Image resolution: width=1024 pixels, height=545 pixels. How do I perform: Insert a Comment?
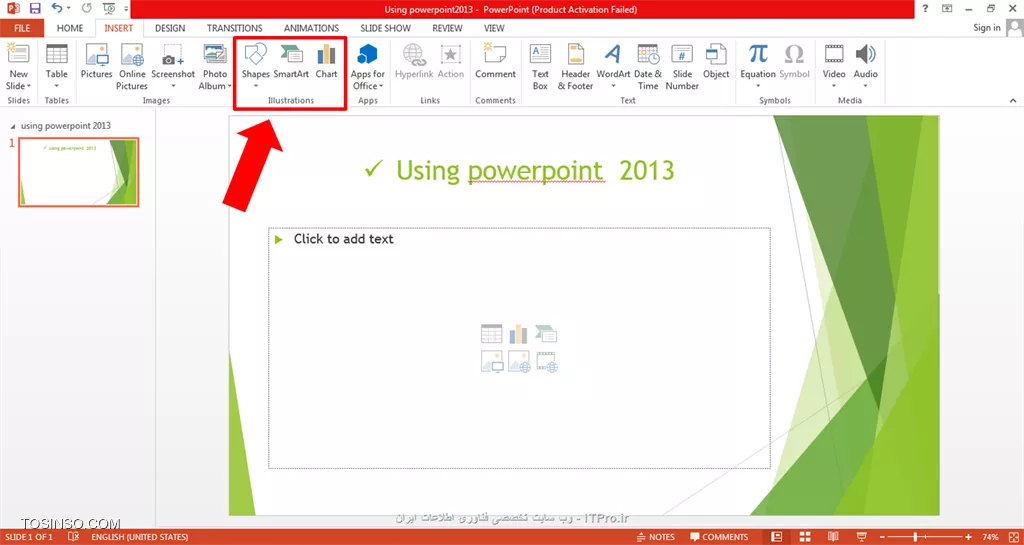tap(495, 61)
